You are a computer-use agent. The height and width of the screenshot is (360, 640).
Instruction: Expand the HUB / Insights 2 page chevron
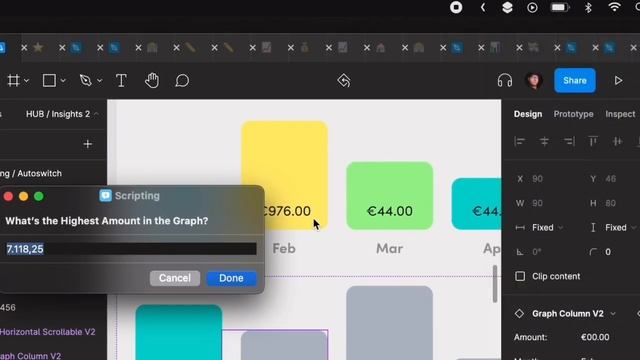pyautogui.click(x=96, y=114)
